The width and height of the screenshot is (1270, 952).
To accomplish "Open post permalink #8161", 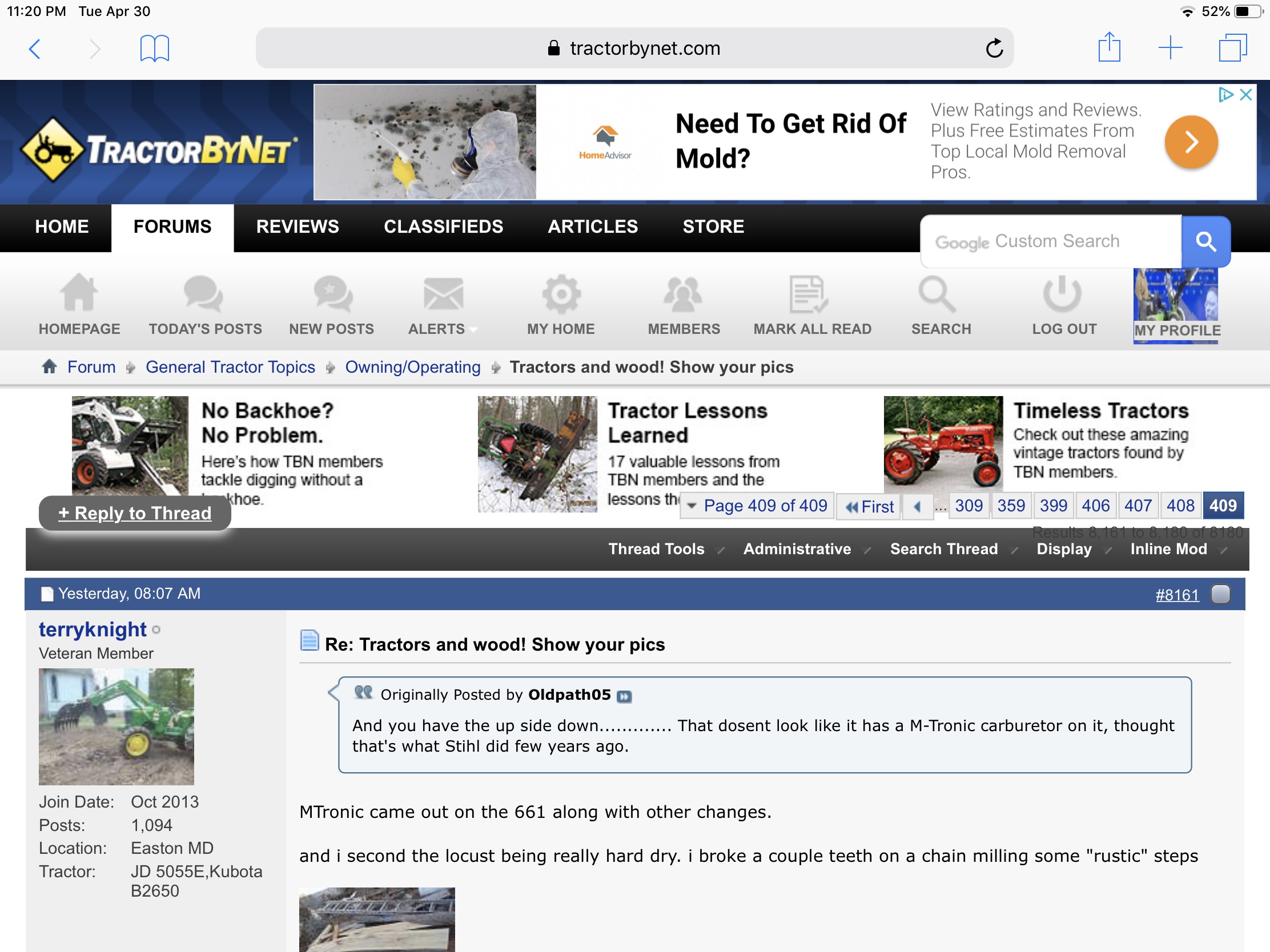I will pyautogui.click(x=1177, y=595).
